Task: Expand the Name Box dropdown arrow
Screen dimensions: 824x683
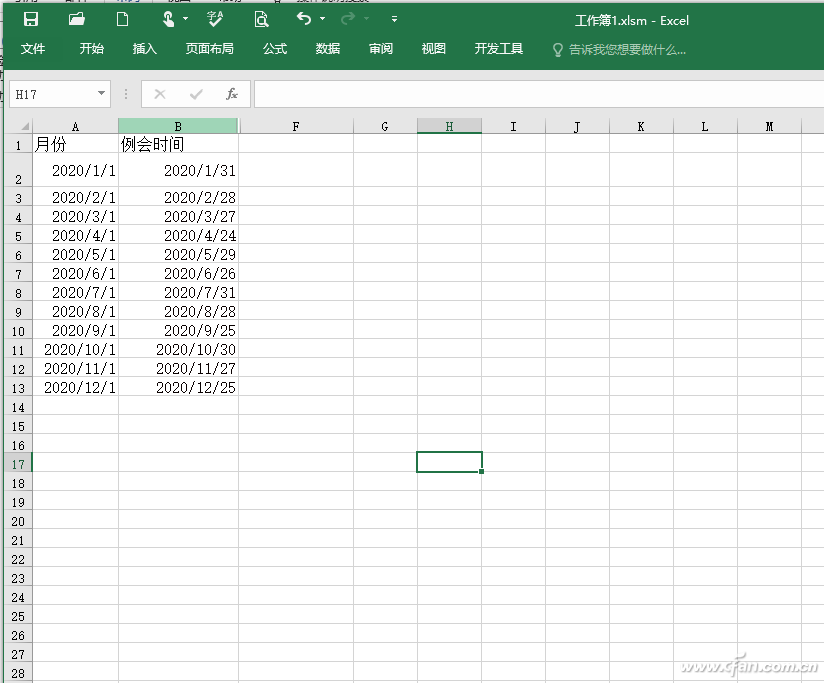Action: coord(101,94)
